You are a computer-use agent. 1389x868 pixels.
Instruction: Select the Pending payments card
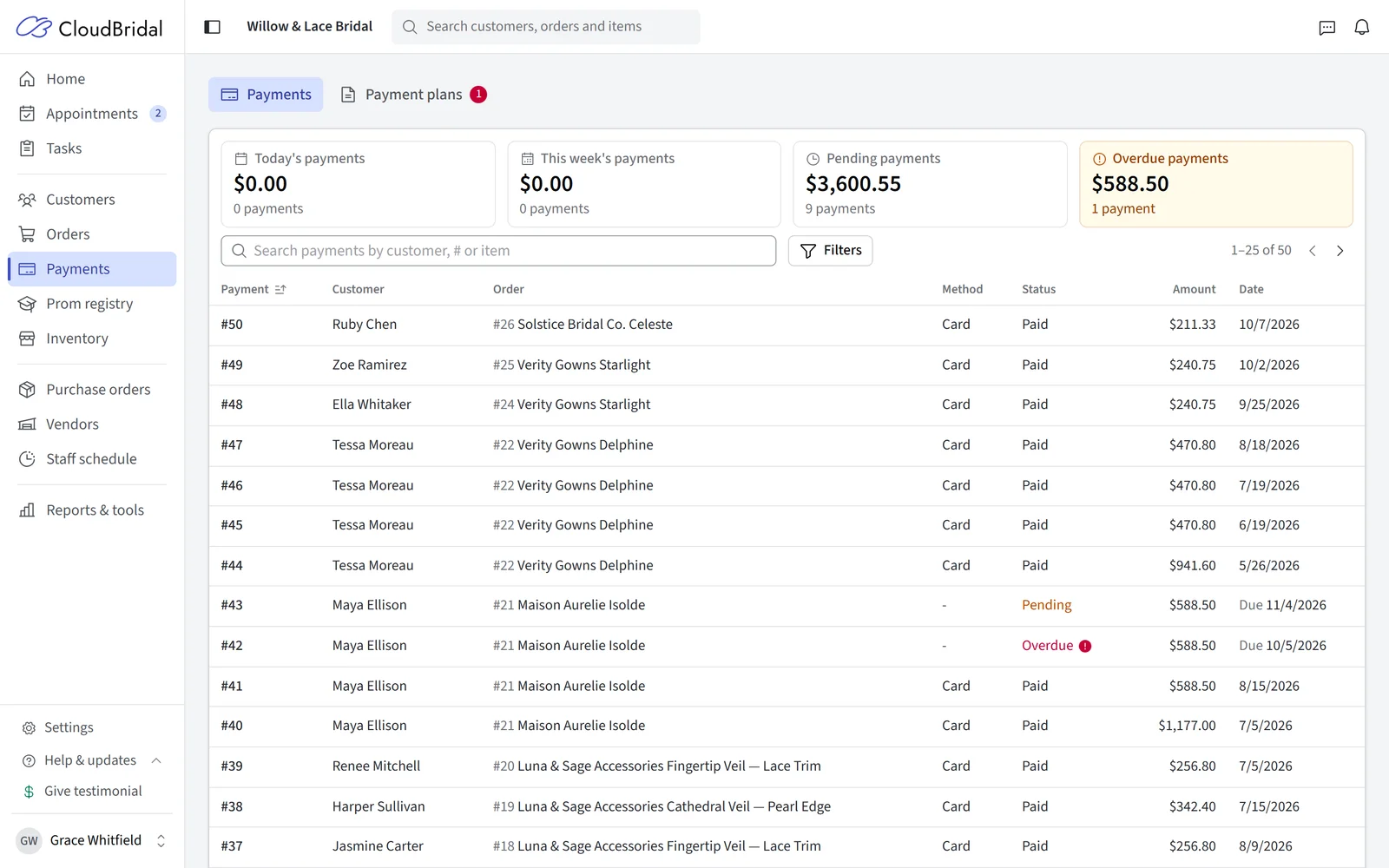(930, 184)
